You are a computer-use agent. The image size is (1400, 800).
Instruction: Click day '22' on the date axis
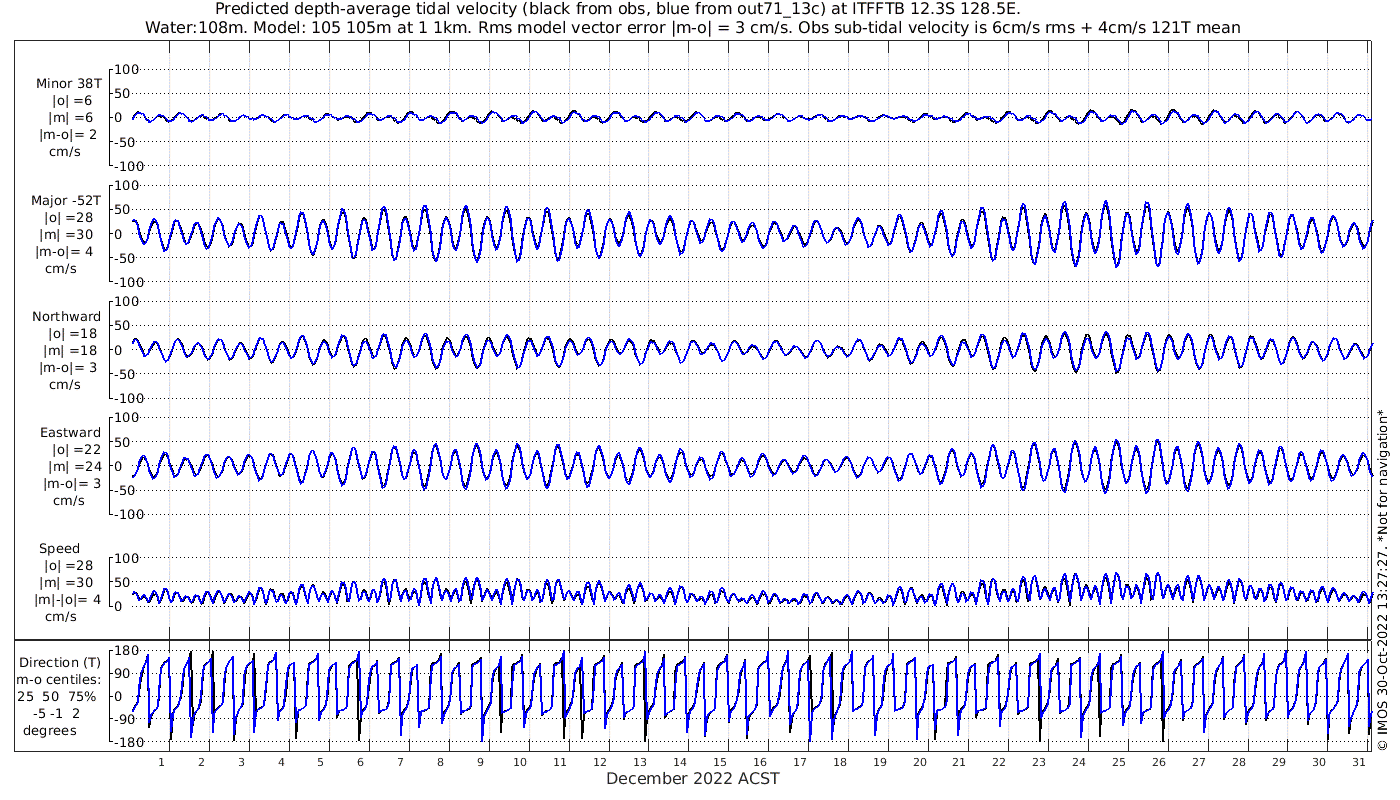point(999,761)
